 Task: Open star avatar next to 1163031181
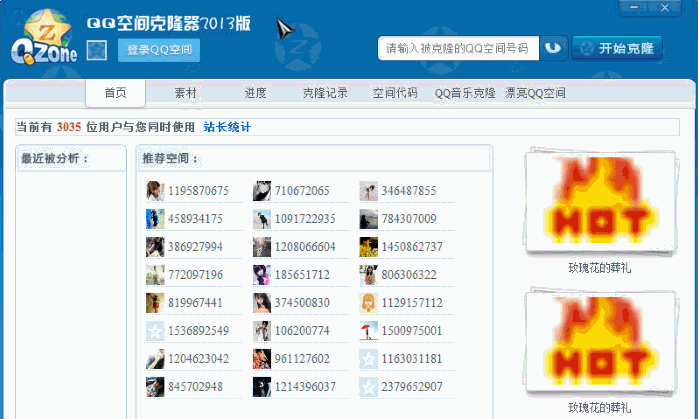pos(369,359)
